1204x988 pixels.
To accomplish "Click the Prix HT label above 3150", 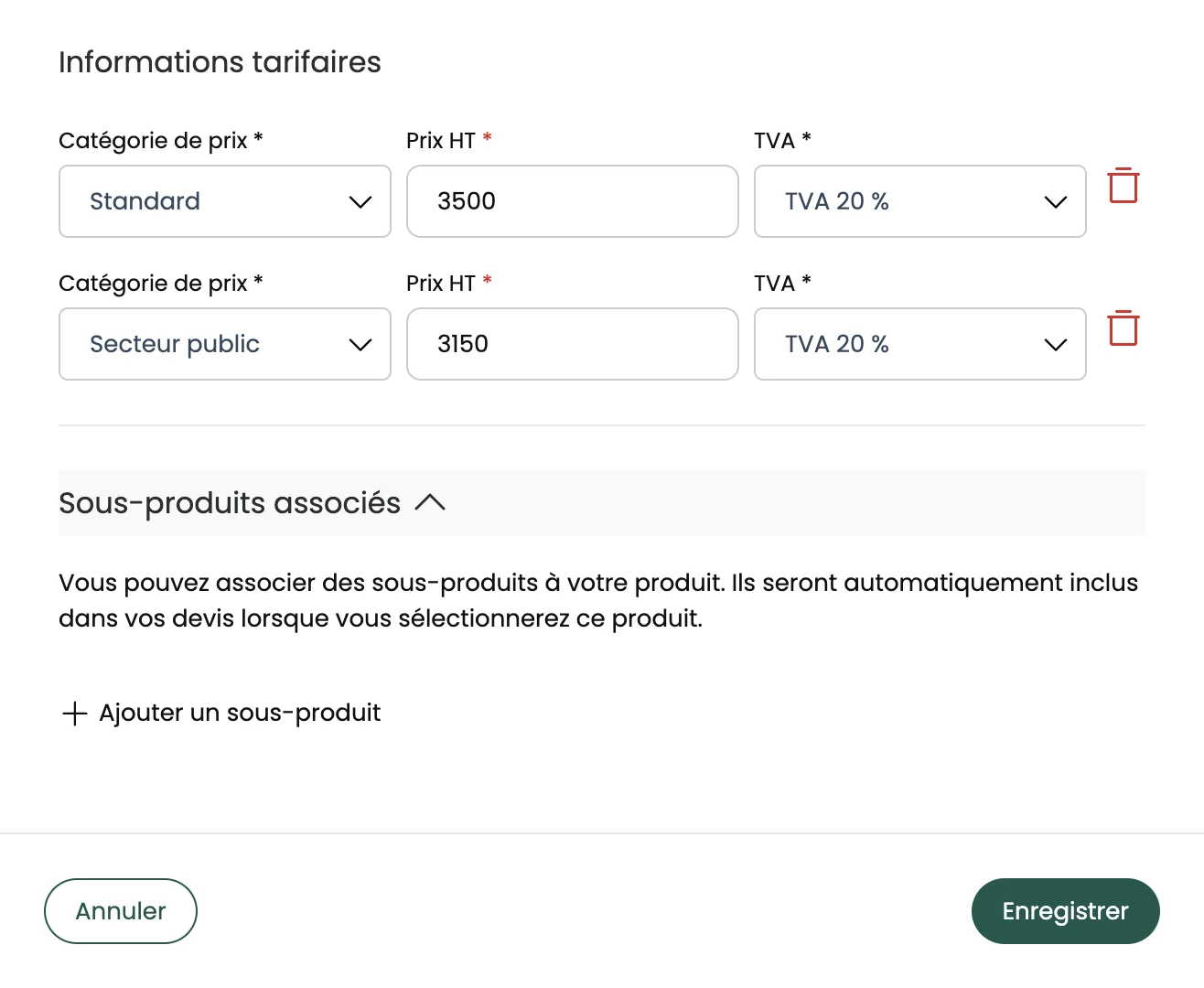I will (x=449, y=284).
